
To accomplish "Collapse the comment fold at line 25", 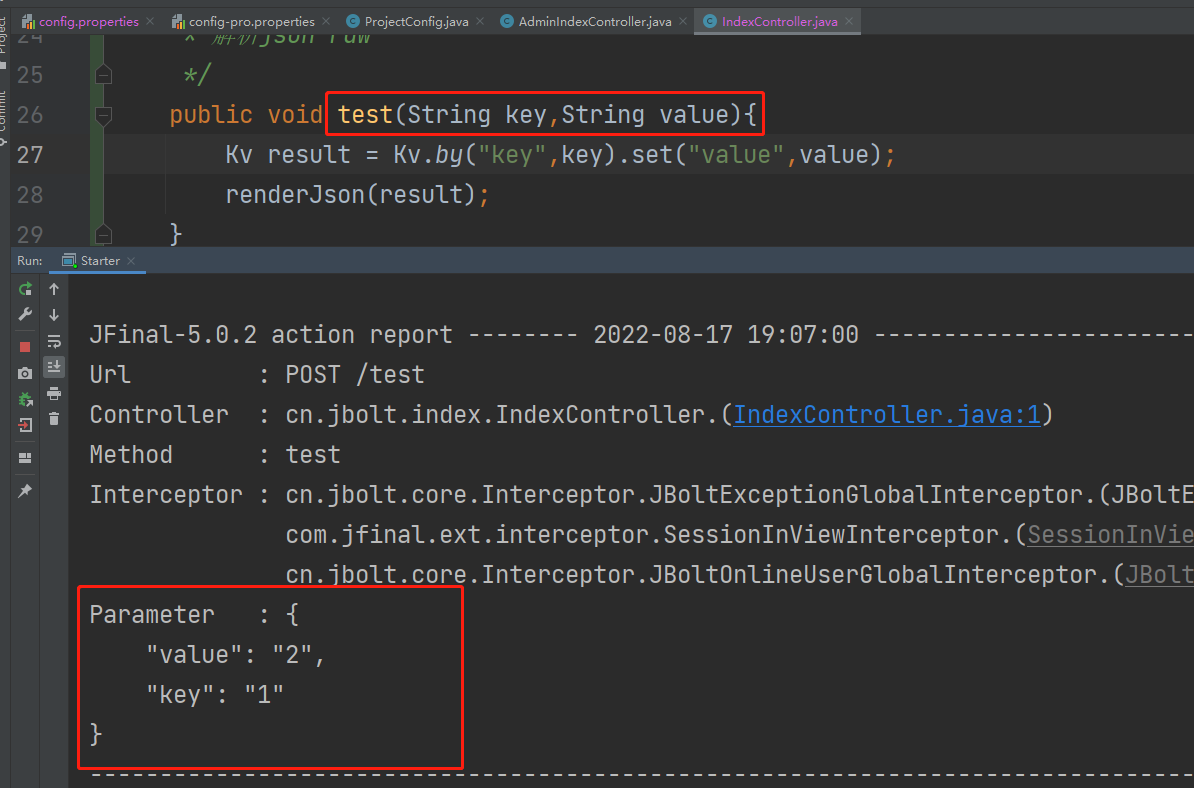I will click(x=104, y=75).
